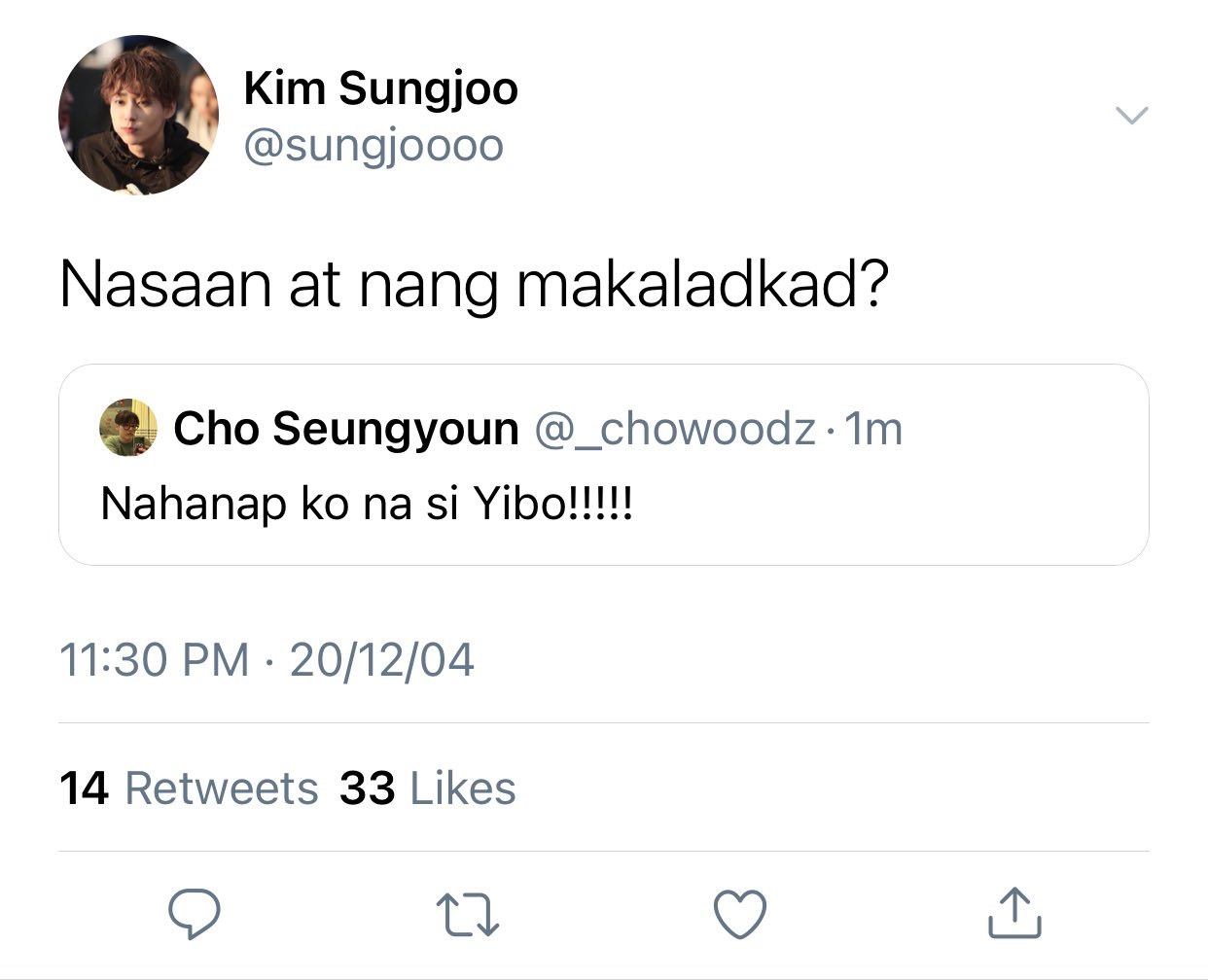Viewport: 1208px width, 980px height.
Task: Expand the tweet options chevron
Action: tap(1131, 115)
